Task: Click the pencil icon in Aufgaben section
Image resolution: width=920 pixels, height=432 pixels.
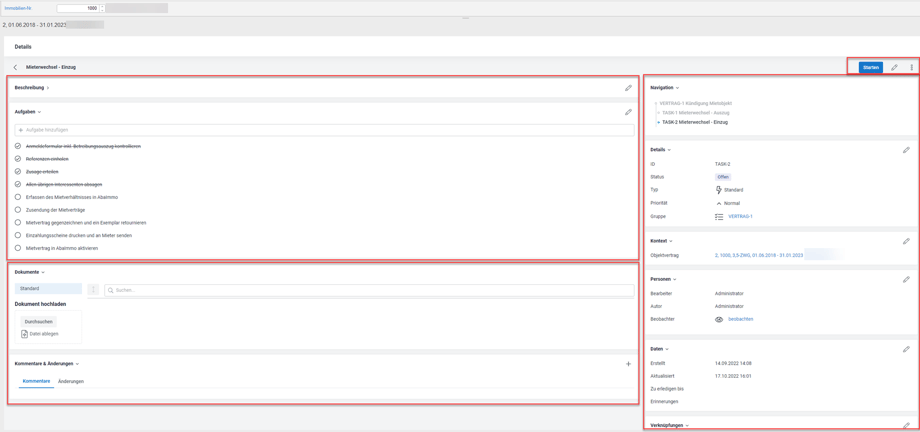Action: [628, 112]
